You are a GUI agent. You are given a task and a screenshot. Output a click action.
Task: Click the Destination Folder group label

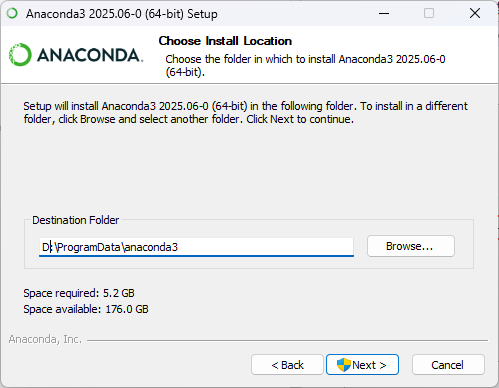pos(75,220)
